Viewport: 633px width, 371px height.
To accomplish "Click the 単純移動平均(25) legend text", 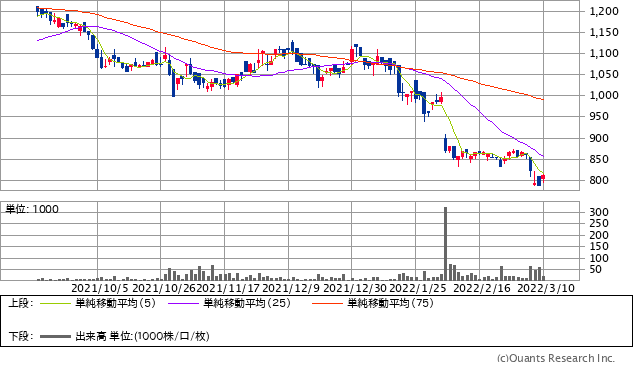I will point(247,303).
